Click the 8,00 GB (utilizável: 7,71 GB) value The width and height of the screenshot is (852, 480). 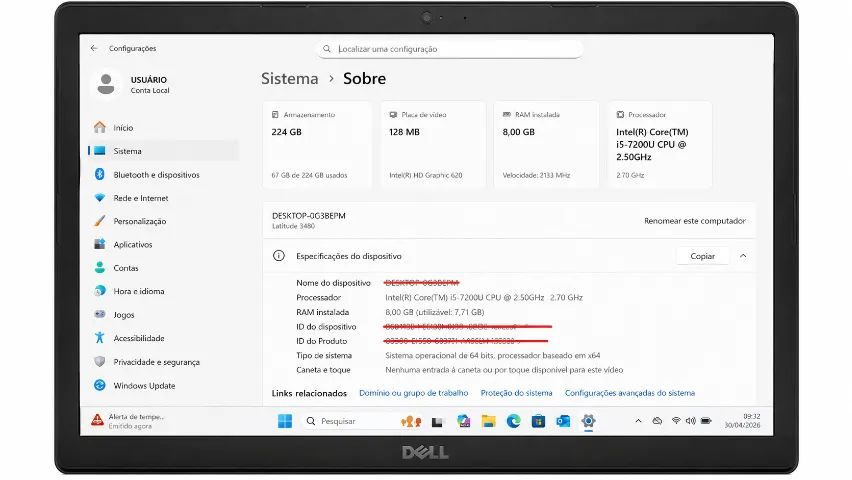point(435,312)
